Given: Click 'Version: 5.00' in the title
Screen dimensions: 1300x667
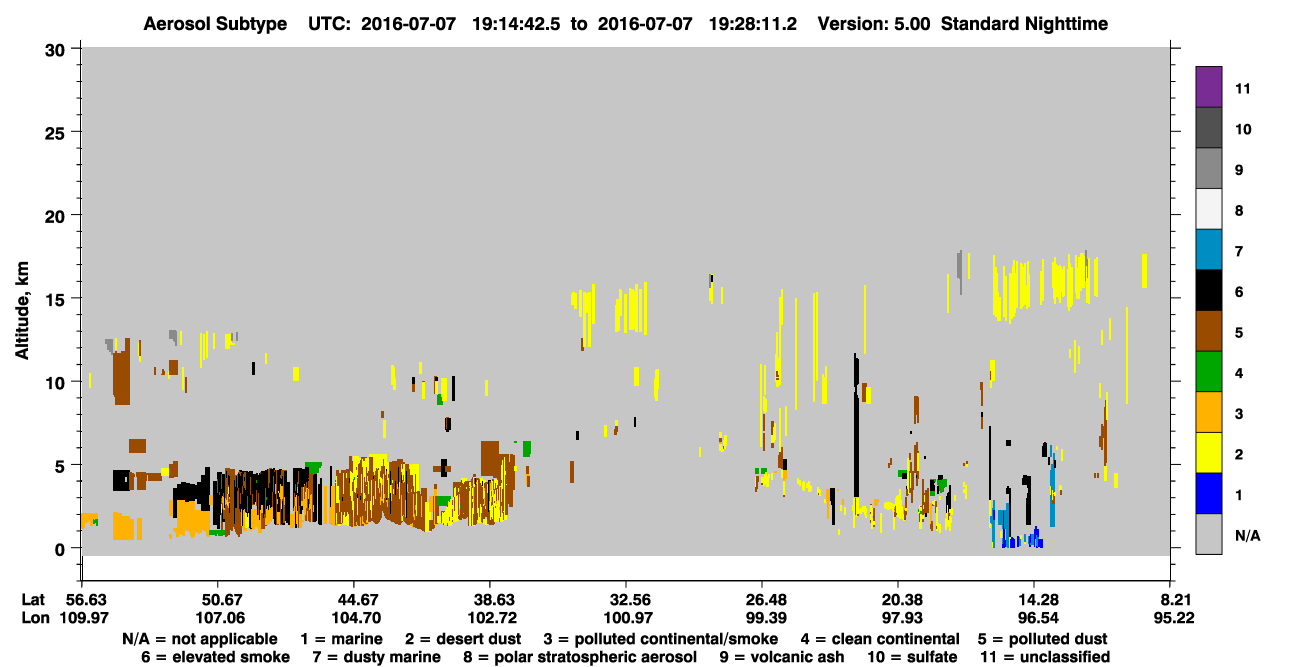Looking at the screenshot, I should pyautogui.click(x=871, y=23).
